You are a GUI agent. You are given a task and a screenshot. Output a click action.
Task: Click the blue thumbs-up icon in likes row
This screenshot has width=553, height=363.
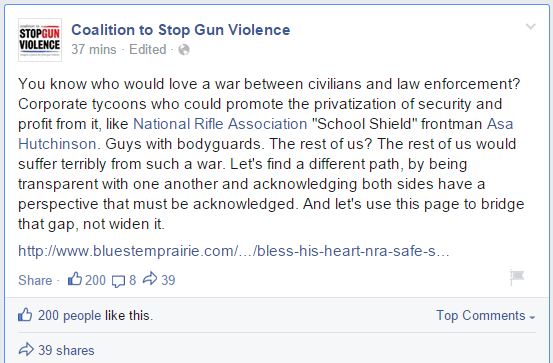25,314
